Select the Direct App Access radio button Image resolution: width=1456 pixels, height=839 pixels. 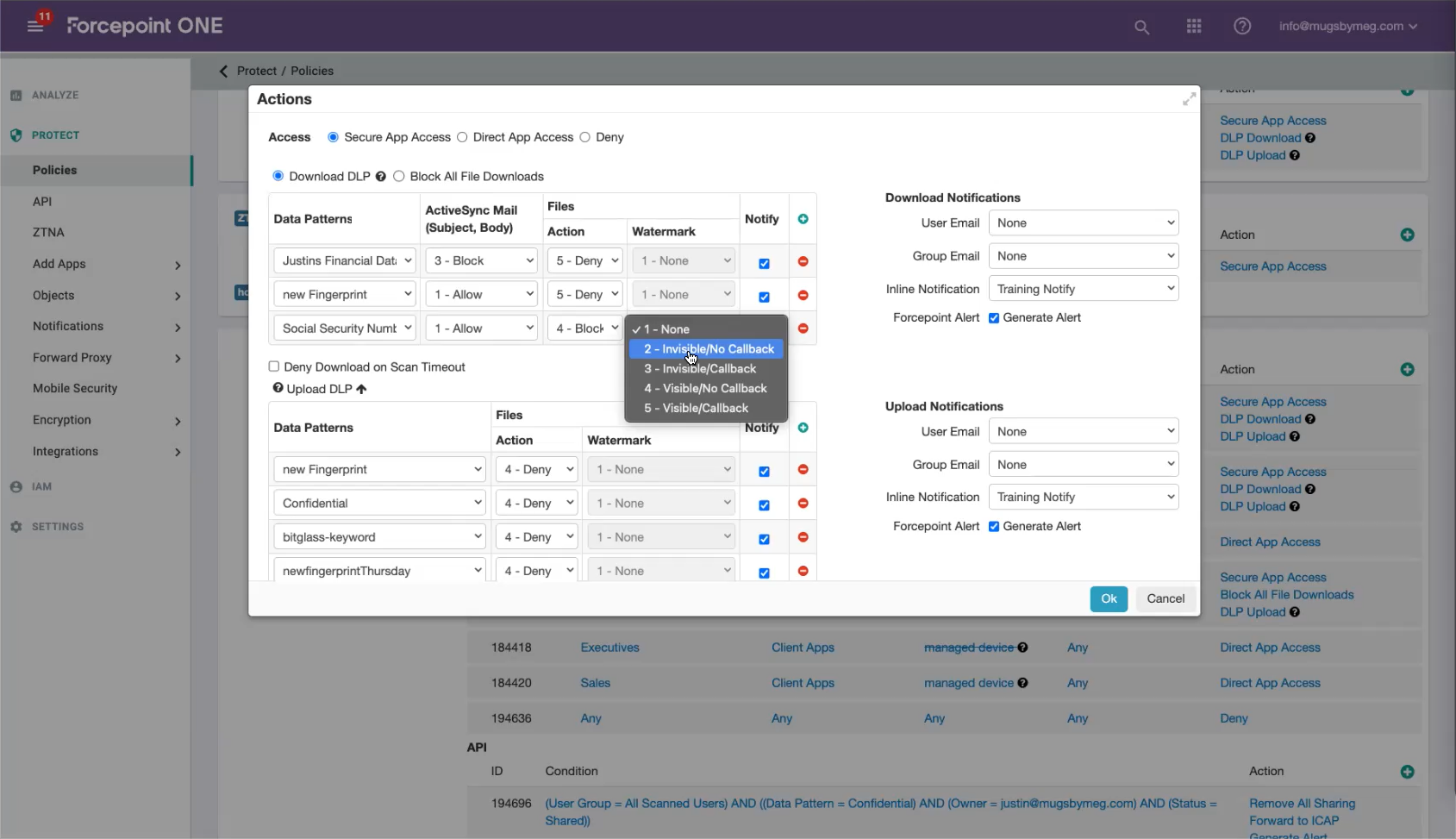click(x=463, y=137)
